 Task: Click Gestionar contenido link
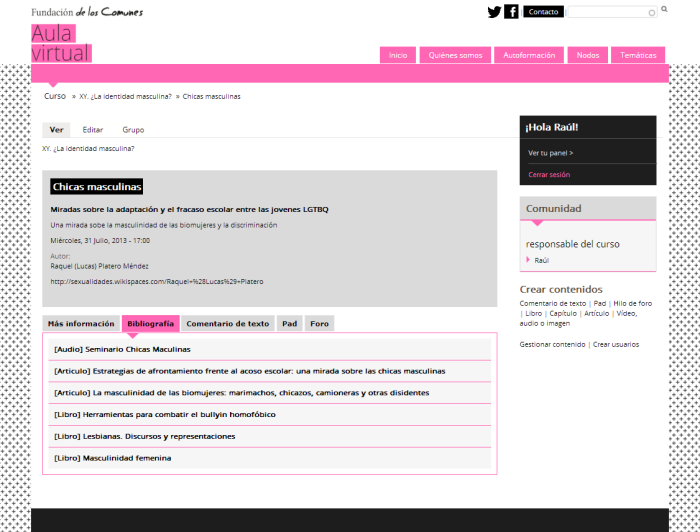pos(552,345)
